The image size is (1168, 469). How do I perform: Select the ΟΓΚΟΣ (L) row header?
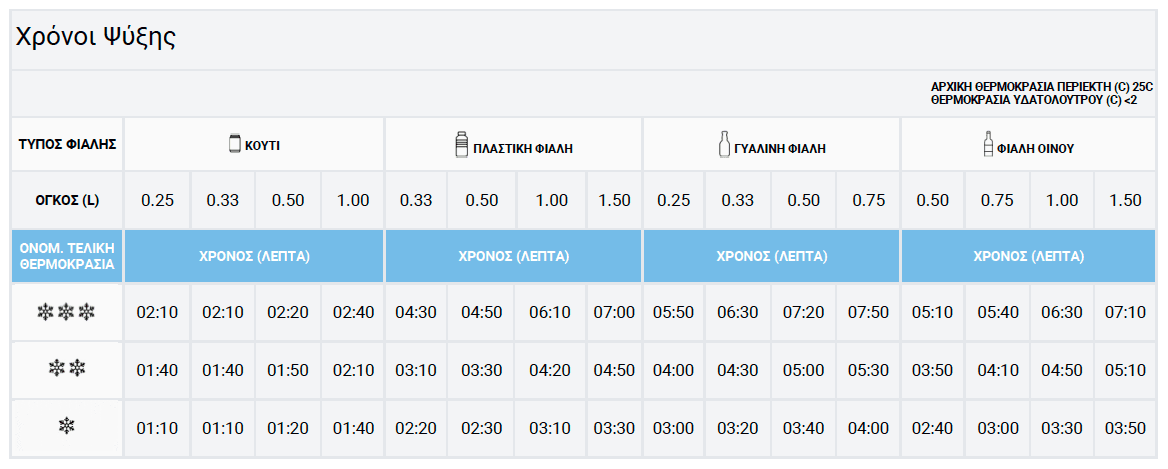(x=67, y=200)
